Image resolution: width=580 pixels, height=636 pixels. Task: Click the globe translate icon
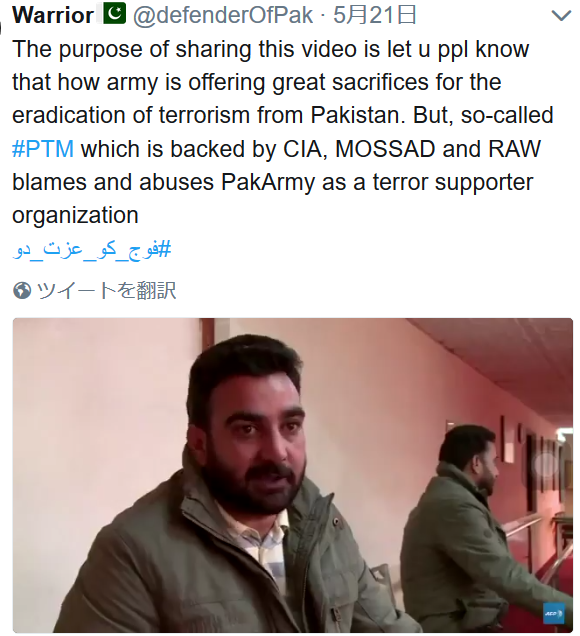(22, 290)
